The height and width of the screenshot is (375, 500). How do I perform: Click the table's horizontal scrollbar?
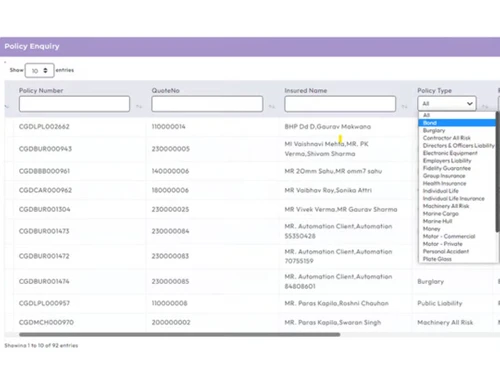coord(180,334)
